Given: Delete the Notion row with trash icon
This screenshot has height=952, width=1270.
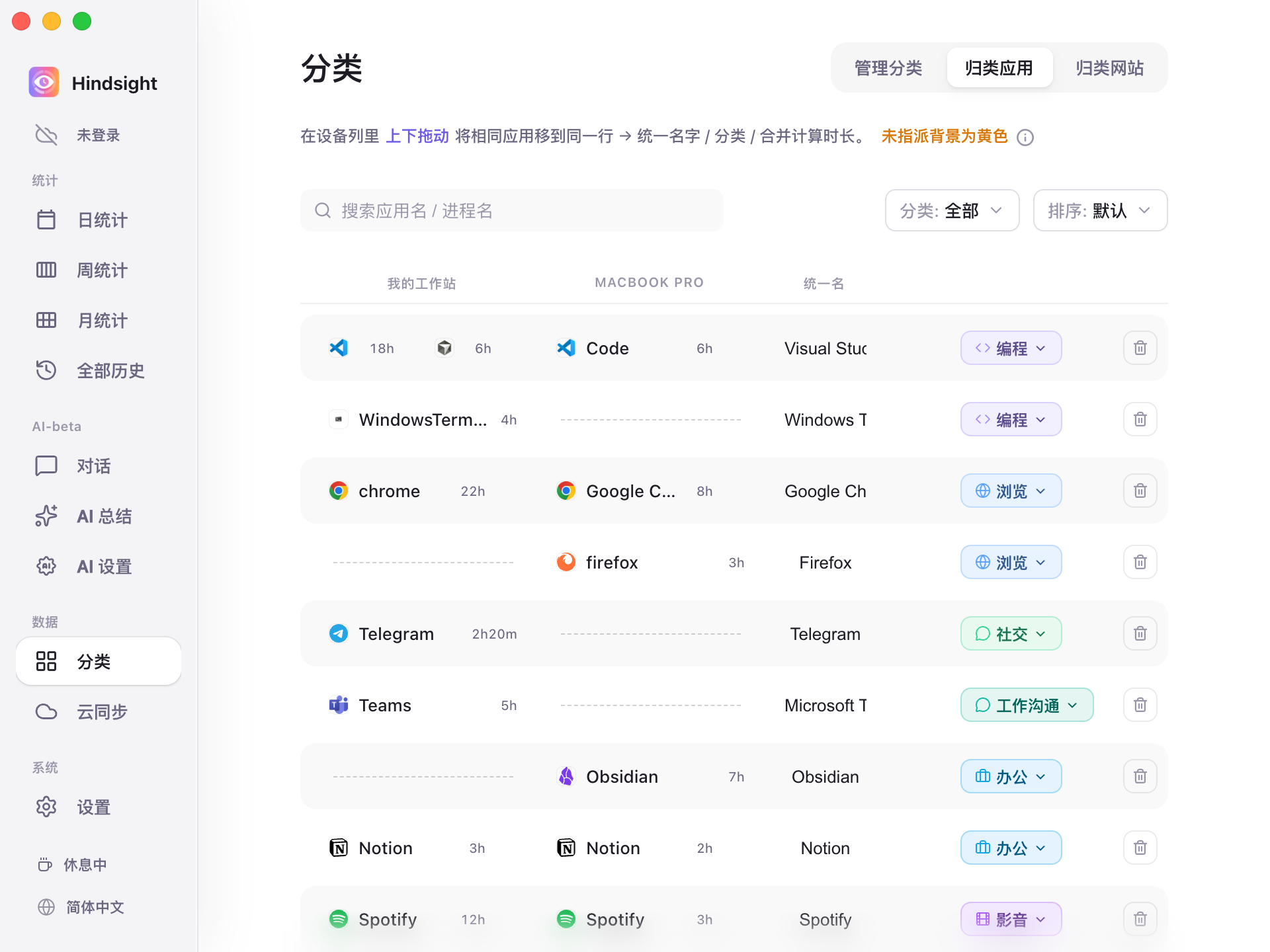Looking at the screenshot, I should [1140, 848].
